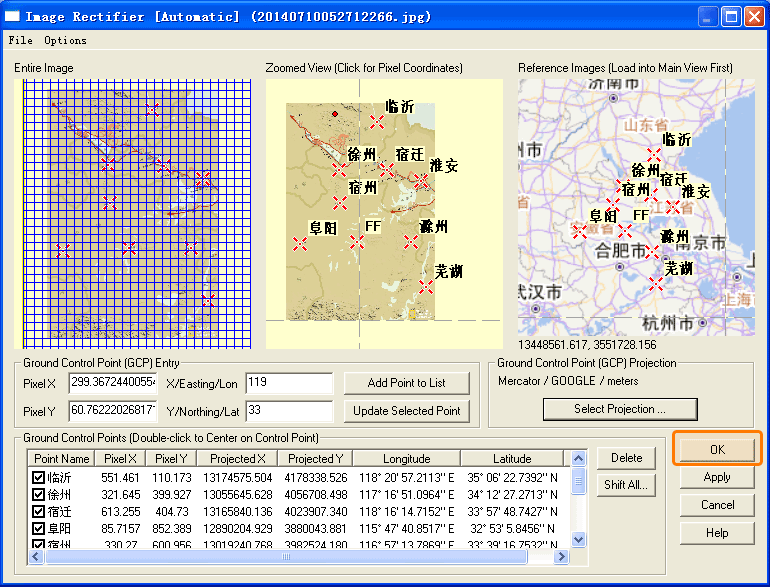Click the Projected Y column header
The width and height of the screenshot is (770, 587).
click(315, 459)
